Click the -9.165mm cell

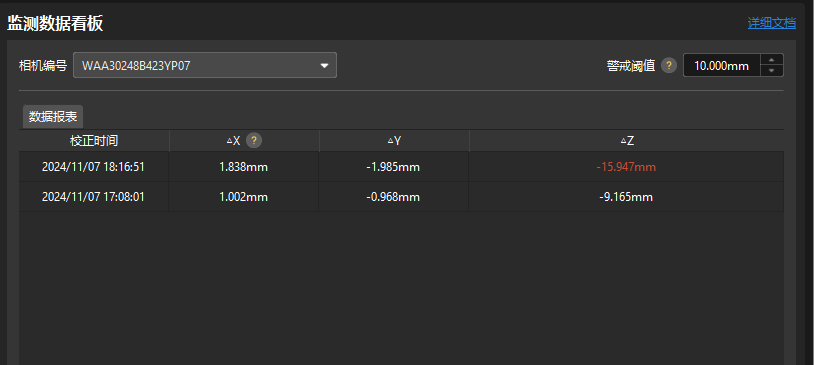pyautogui.click(x=626, y=197)
